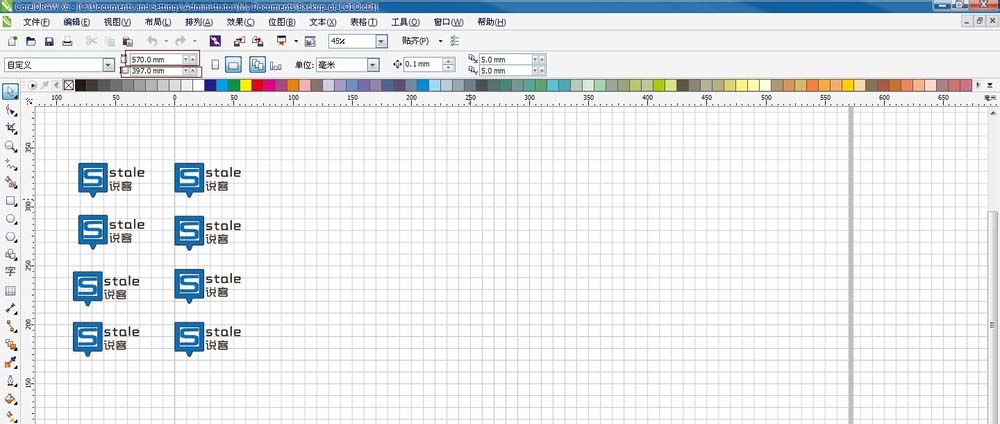This screenshot has height=424, width=1000.
Task: Open the 布局(L) menu
Action: (158, 22)
